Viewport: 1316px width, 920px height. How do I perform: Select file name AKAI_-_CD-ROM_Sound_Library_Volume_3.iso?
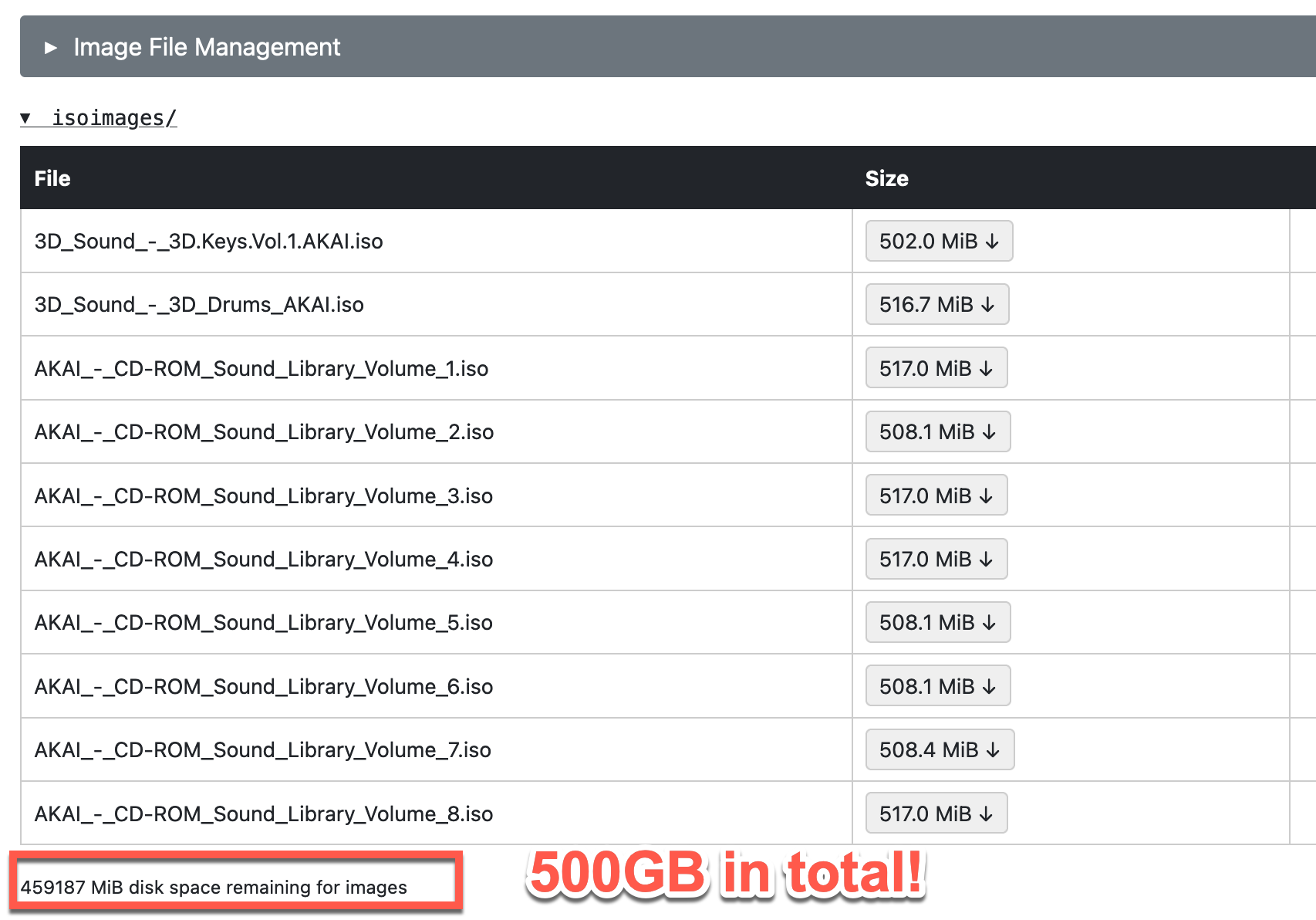pos(264,496)
